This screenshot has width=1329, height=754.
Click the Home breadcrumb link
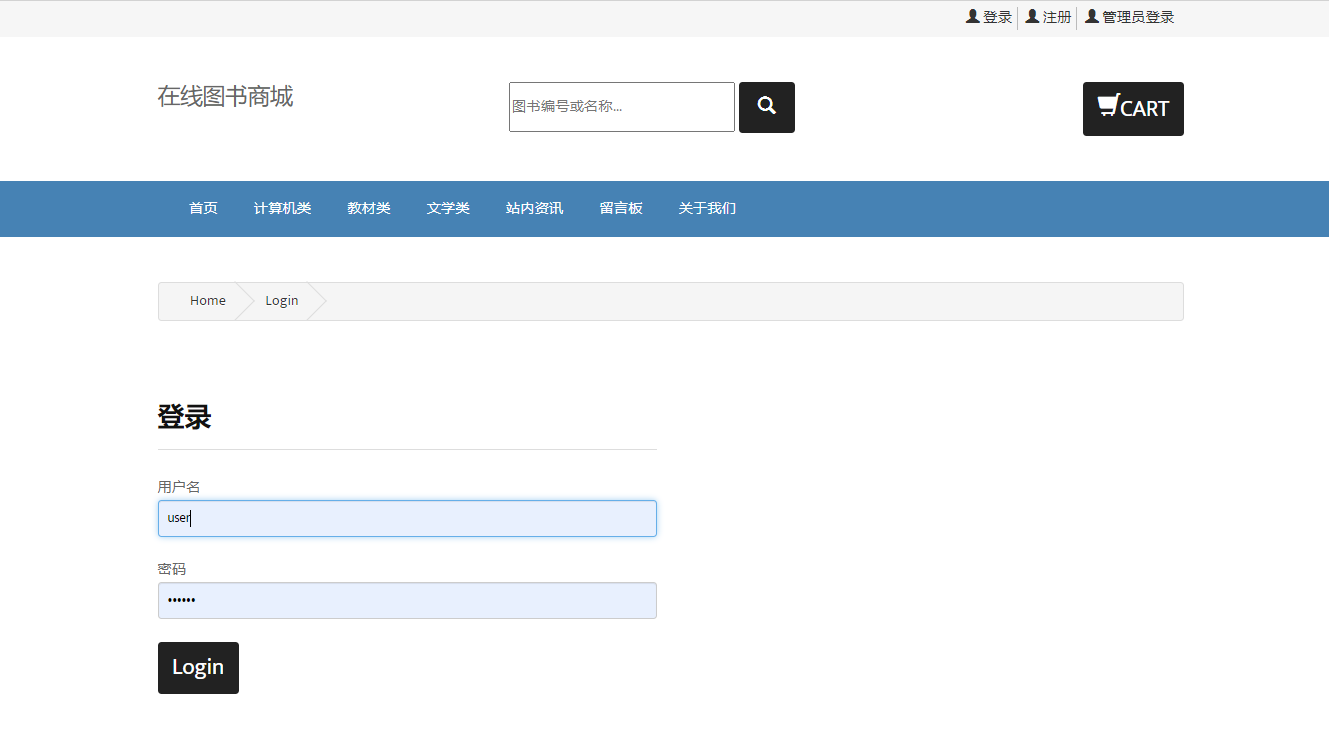207,300
